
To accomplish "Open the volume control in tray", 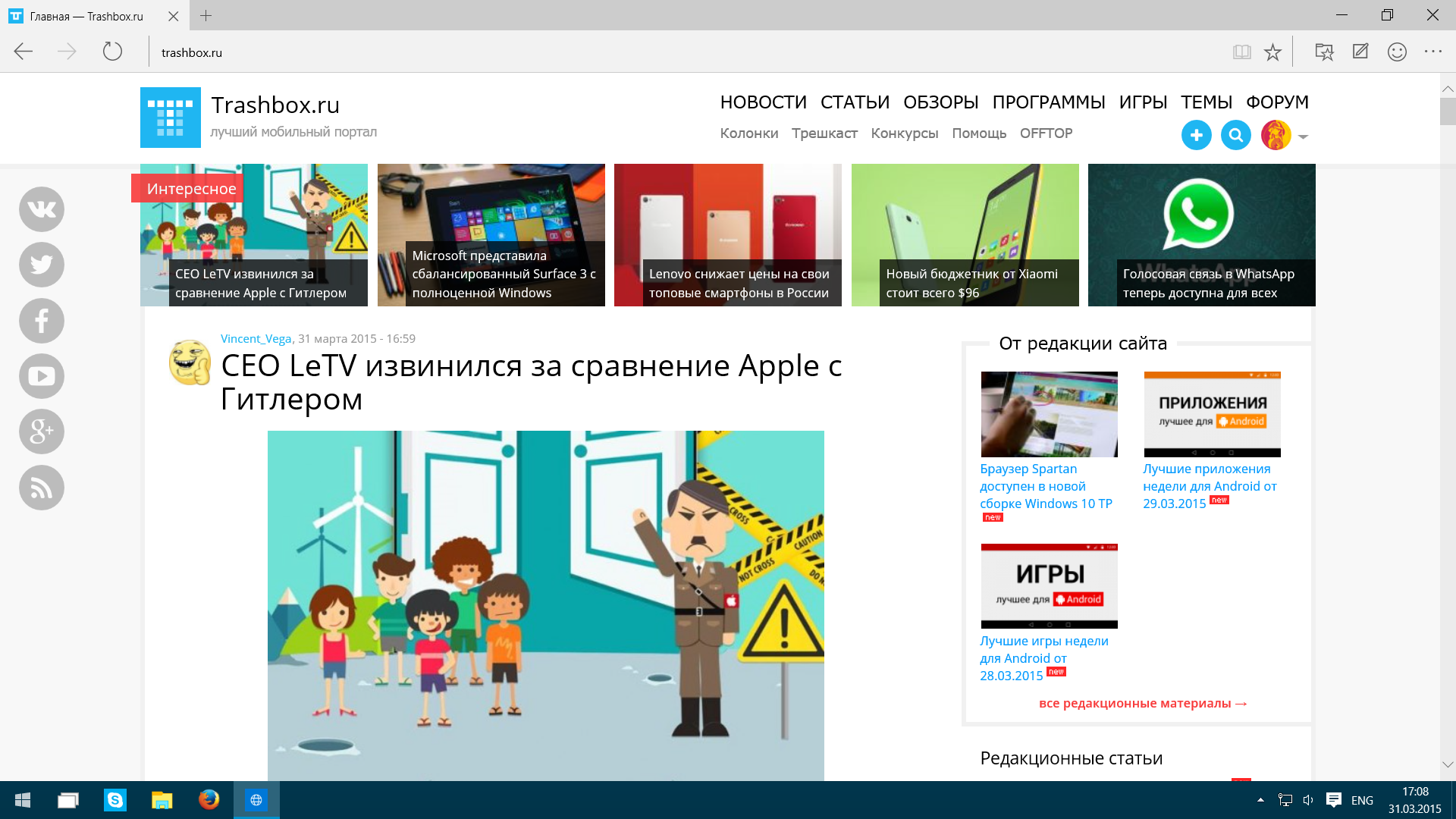I will (1308, 800).
